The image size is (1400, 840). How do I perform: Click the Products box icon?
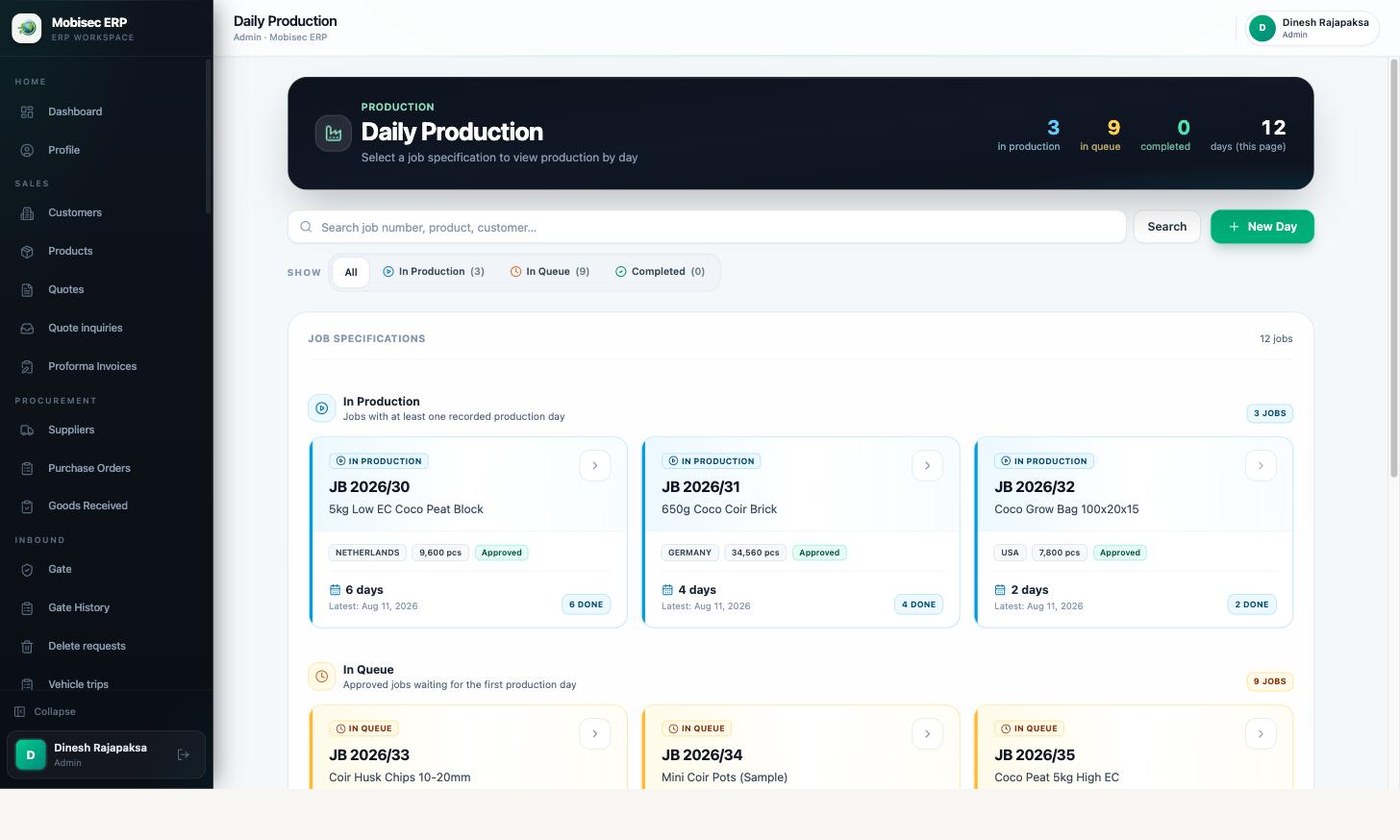[x=27, y=251]
